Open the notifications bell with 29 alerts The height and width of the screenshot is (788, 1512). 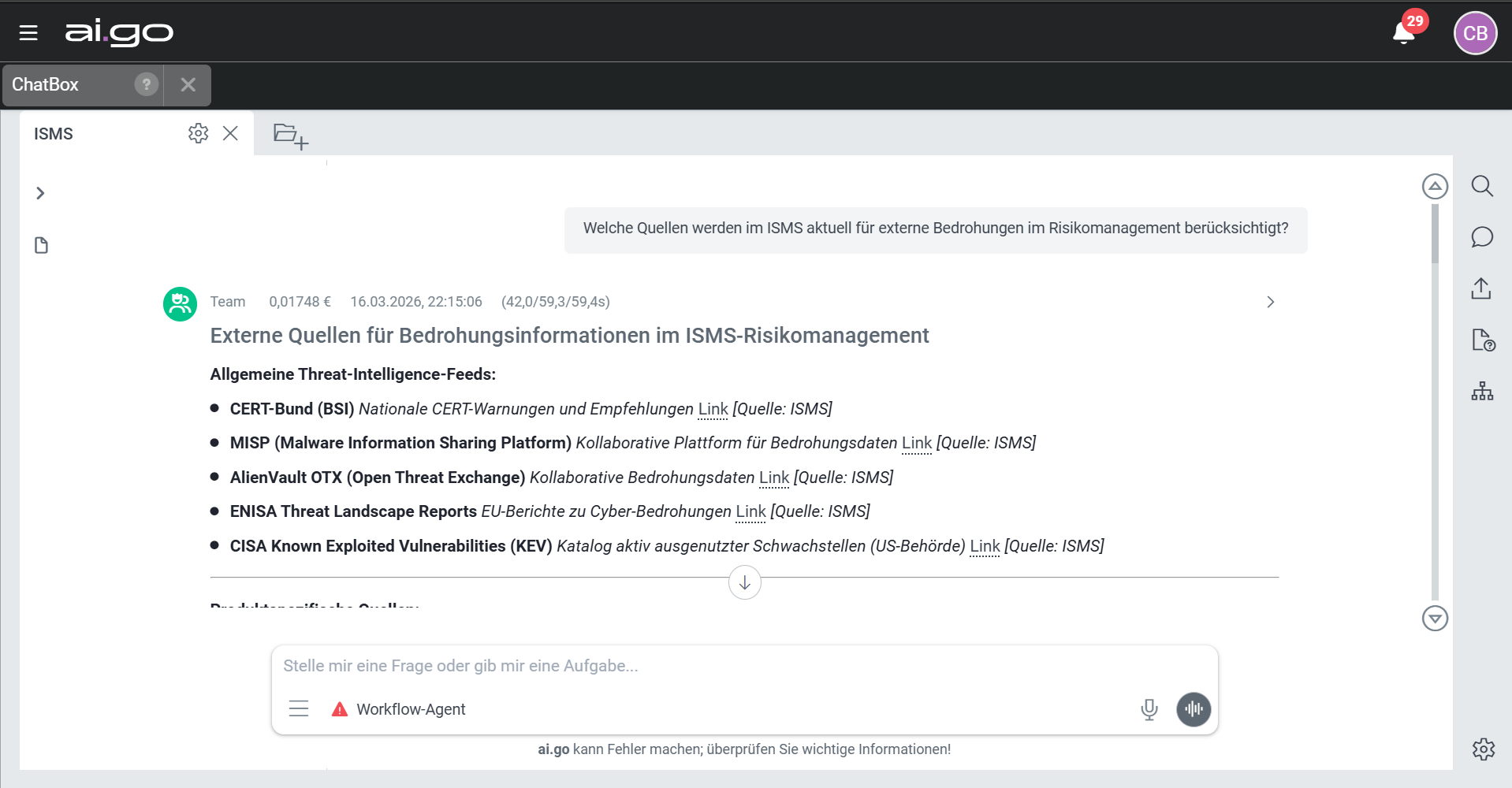pos(1405,32)
